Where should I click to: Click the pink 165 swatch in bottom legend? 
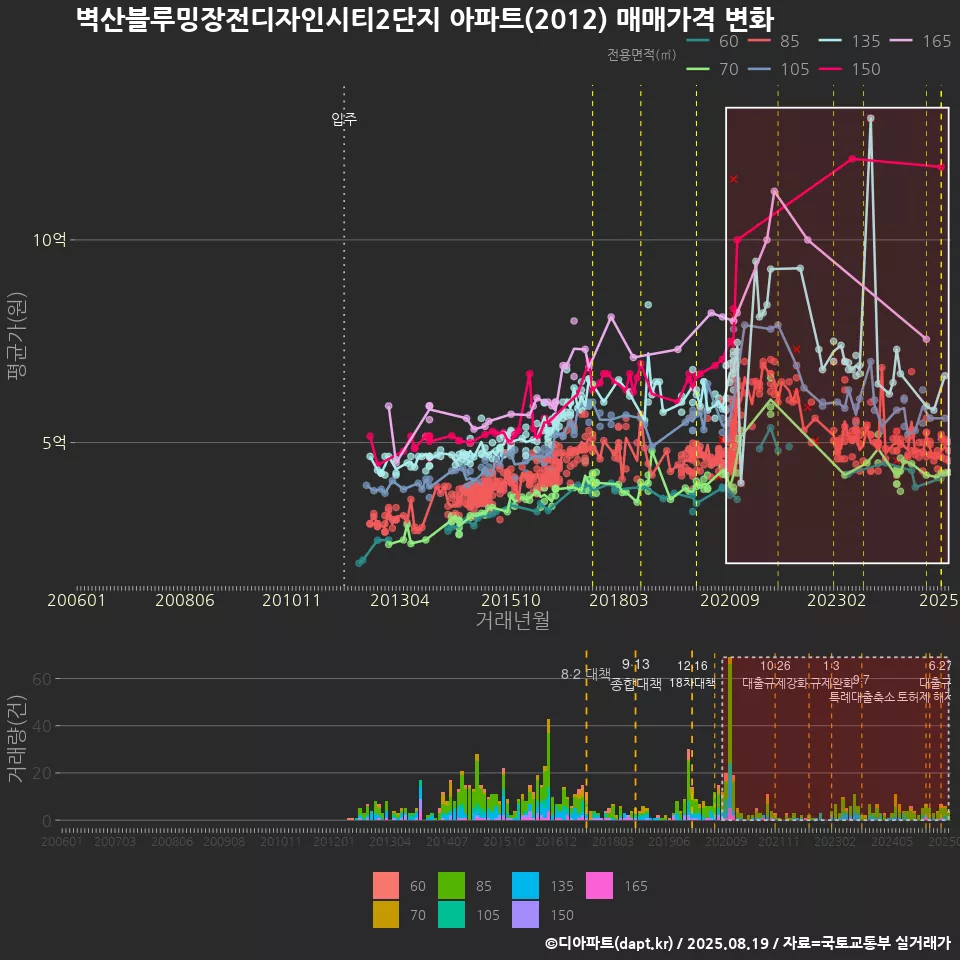point(599,885)
